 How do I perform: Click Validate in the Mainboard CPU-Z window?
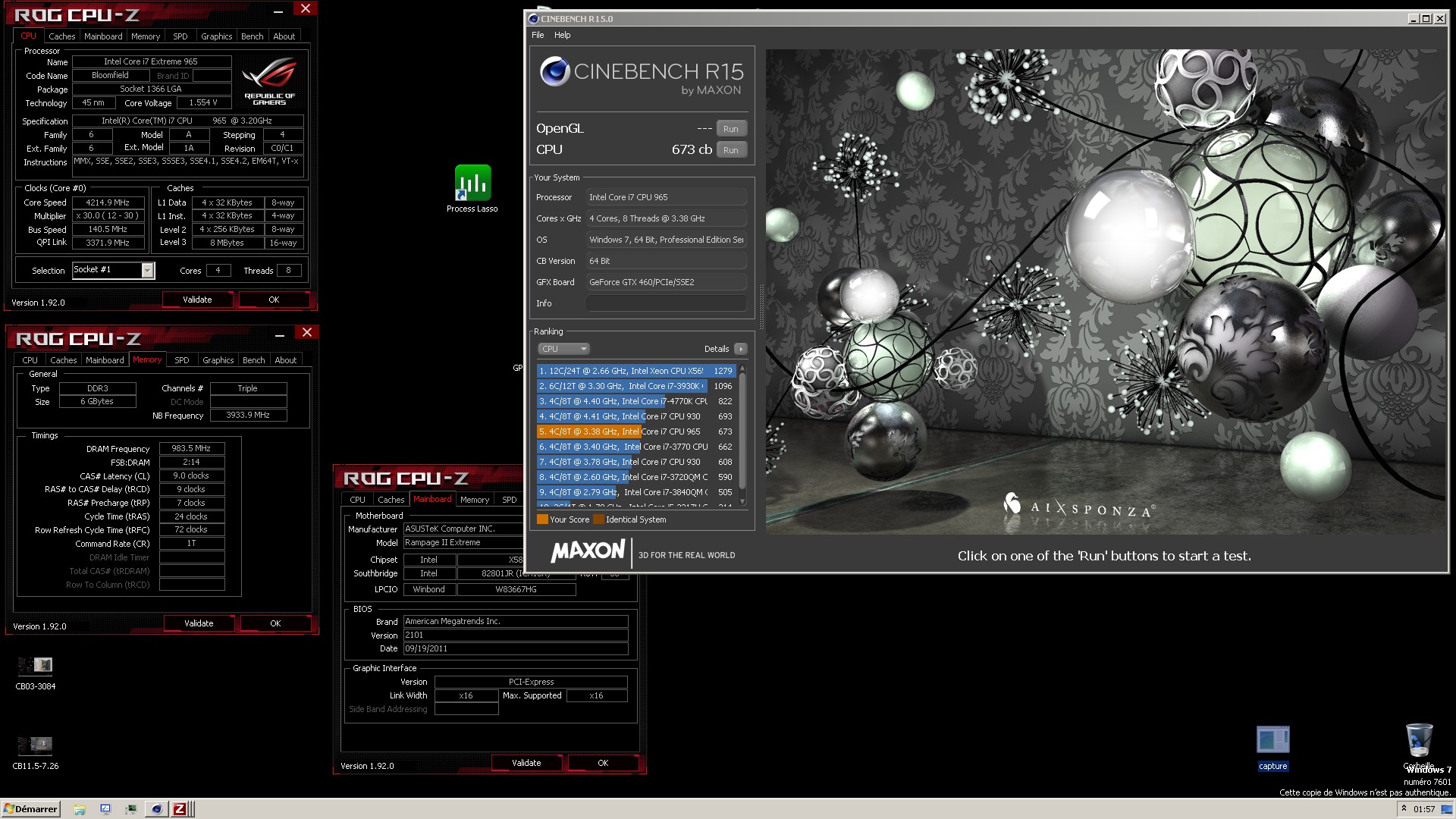click(526, 763)
